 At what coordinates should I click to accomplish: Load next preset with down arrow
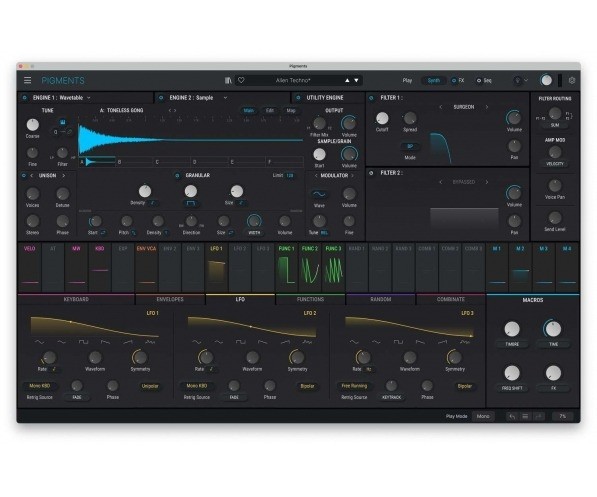[x=356, y=80]
